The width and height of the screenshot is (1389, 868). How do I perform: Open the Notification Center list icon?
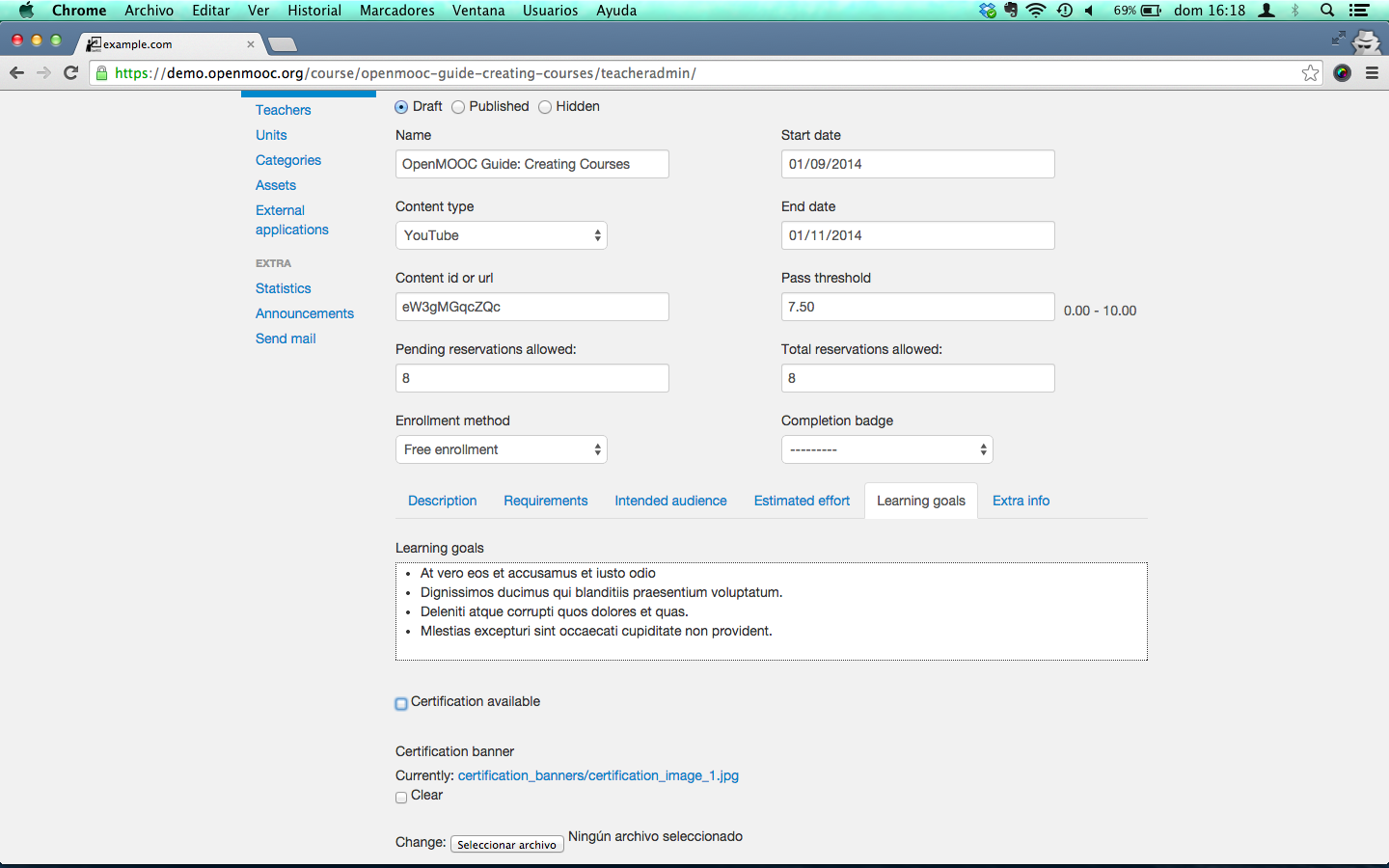click(1359, 11)
